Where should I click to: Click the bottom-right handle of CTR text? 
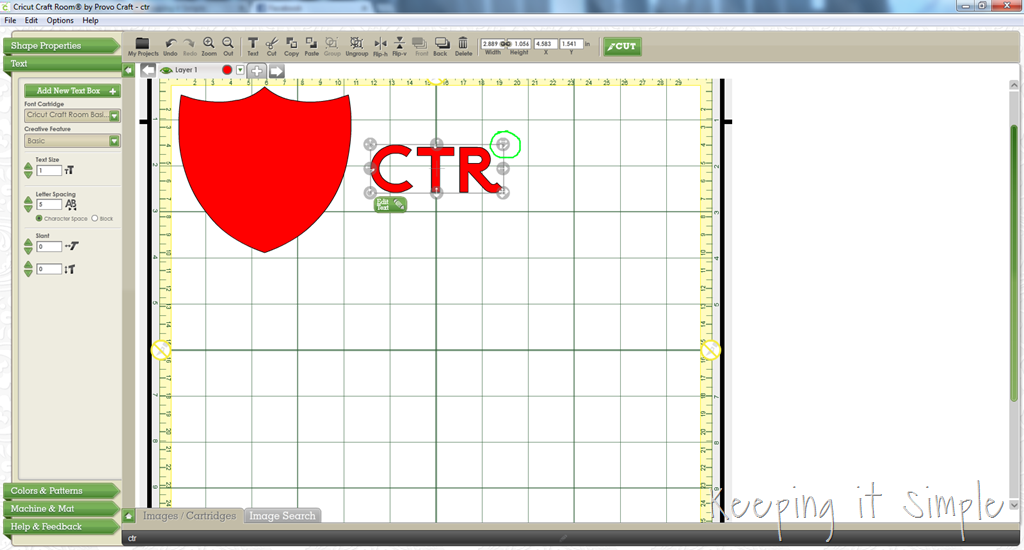503,193
